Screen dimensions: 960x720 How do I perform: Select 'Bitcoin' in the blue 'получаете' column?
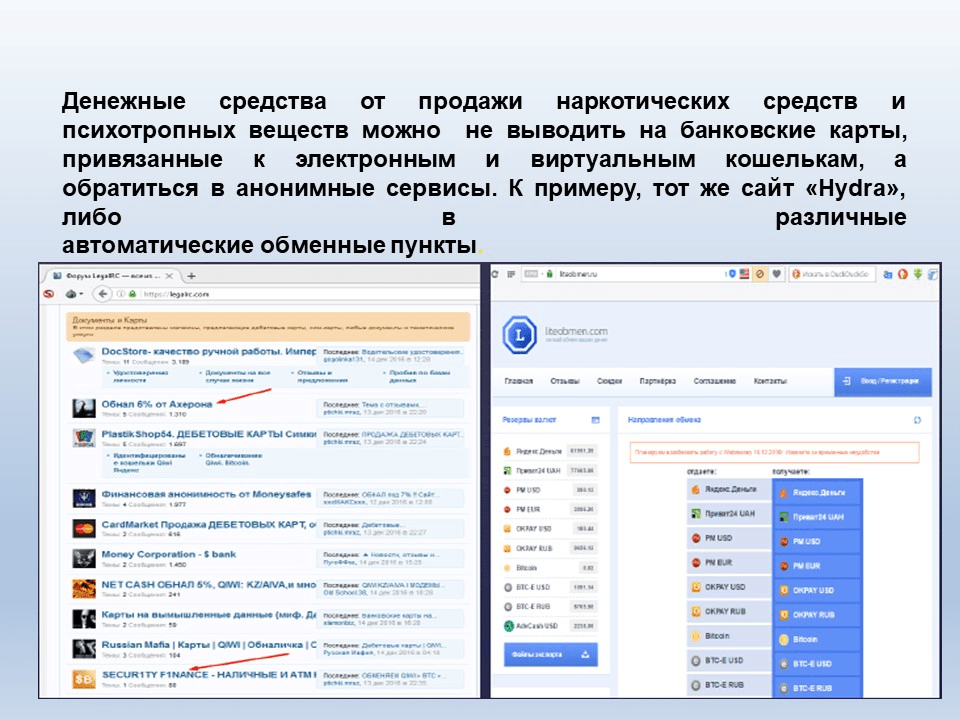tap(818, 640)
